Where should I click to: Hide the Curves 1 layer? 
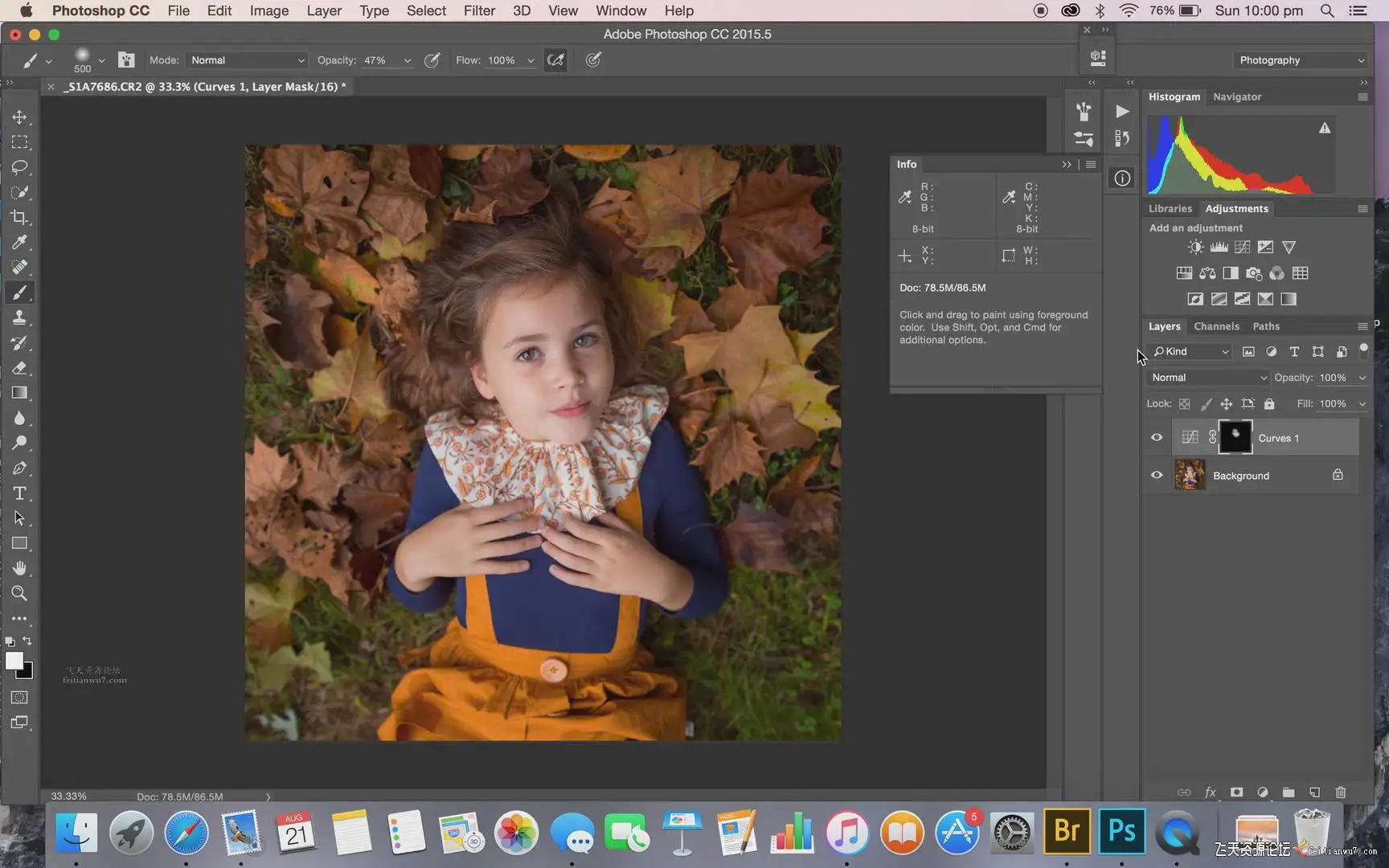click(x=1157, y=438)
